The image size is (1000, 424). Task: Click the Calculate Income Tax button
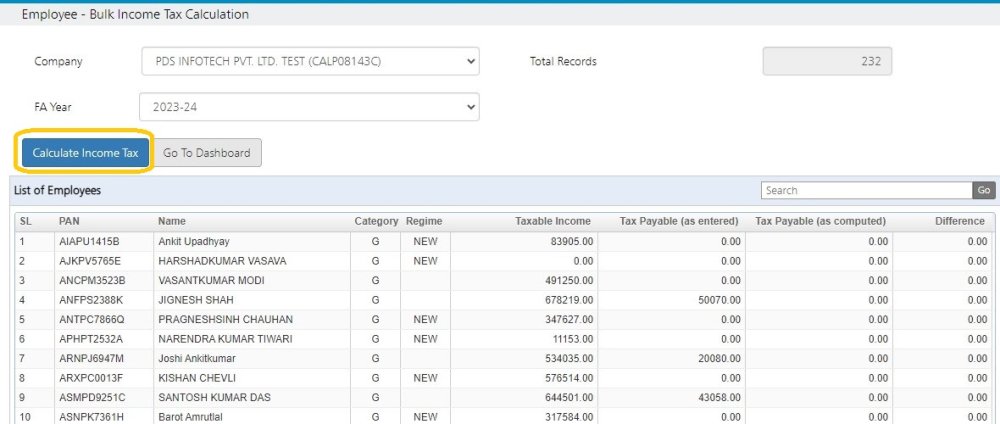[85, 153]
